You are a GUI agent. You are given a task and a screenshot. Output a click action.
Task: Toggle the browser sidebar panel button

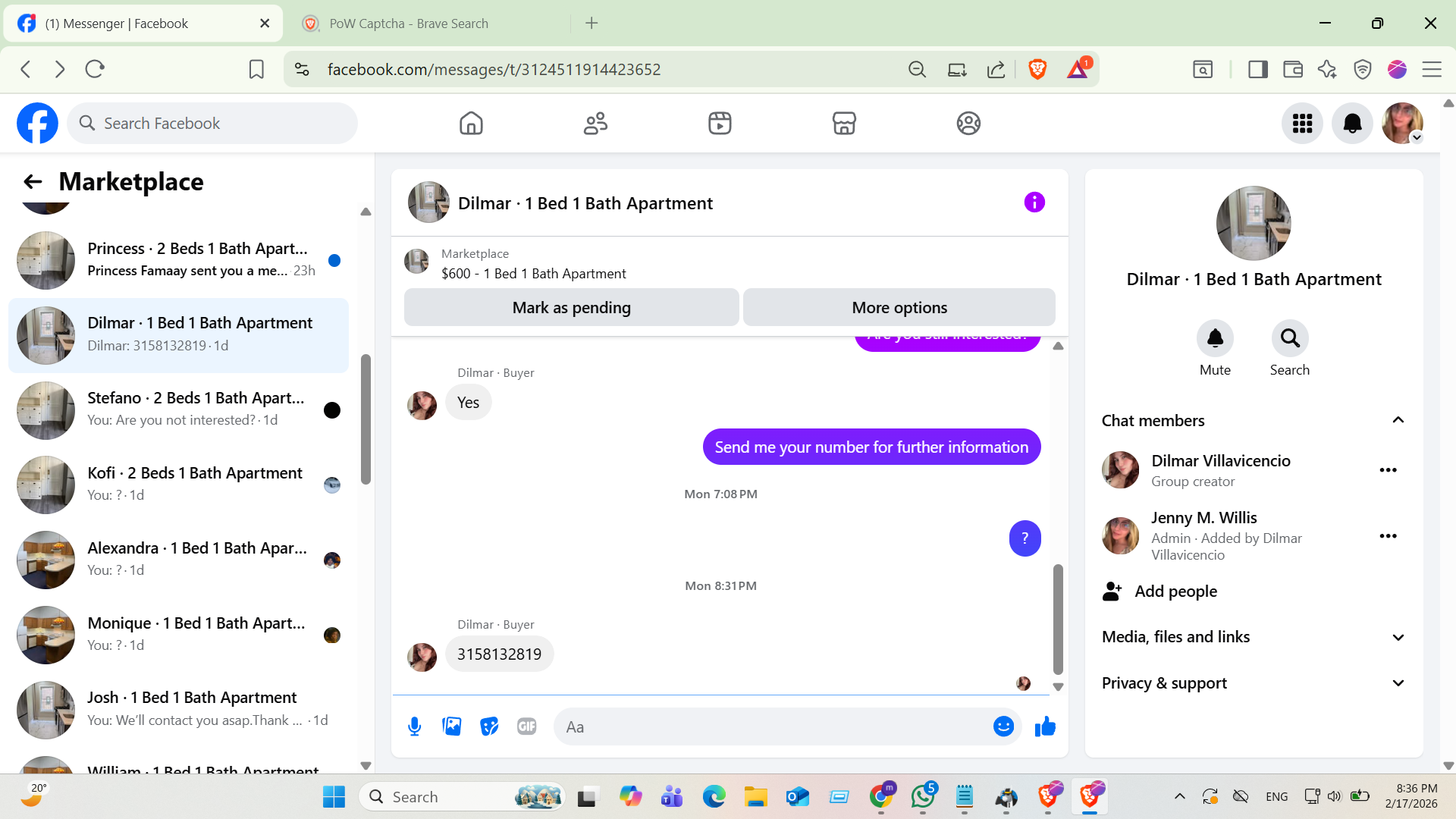[1257, 69]
